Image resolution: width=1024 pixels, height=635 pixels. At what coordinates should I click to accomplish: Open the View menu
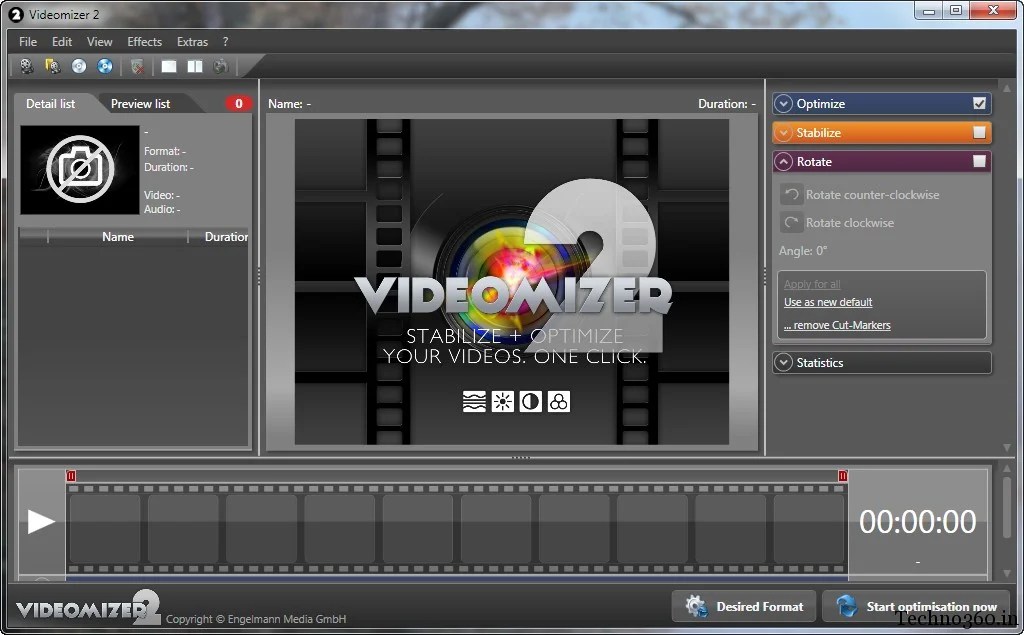(x=99, y=42)
